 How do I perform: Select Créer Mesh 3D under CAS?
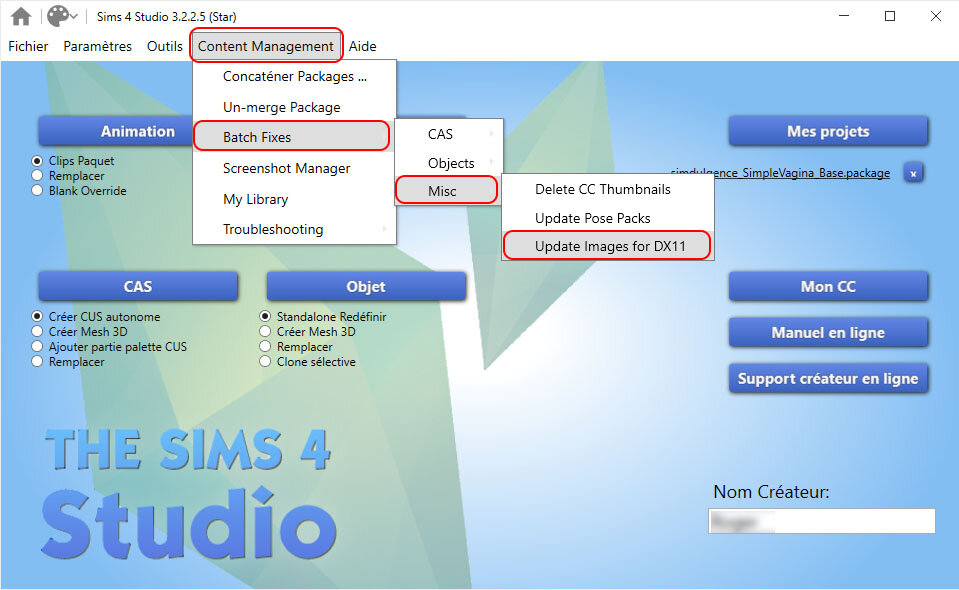tap(37, 331)
